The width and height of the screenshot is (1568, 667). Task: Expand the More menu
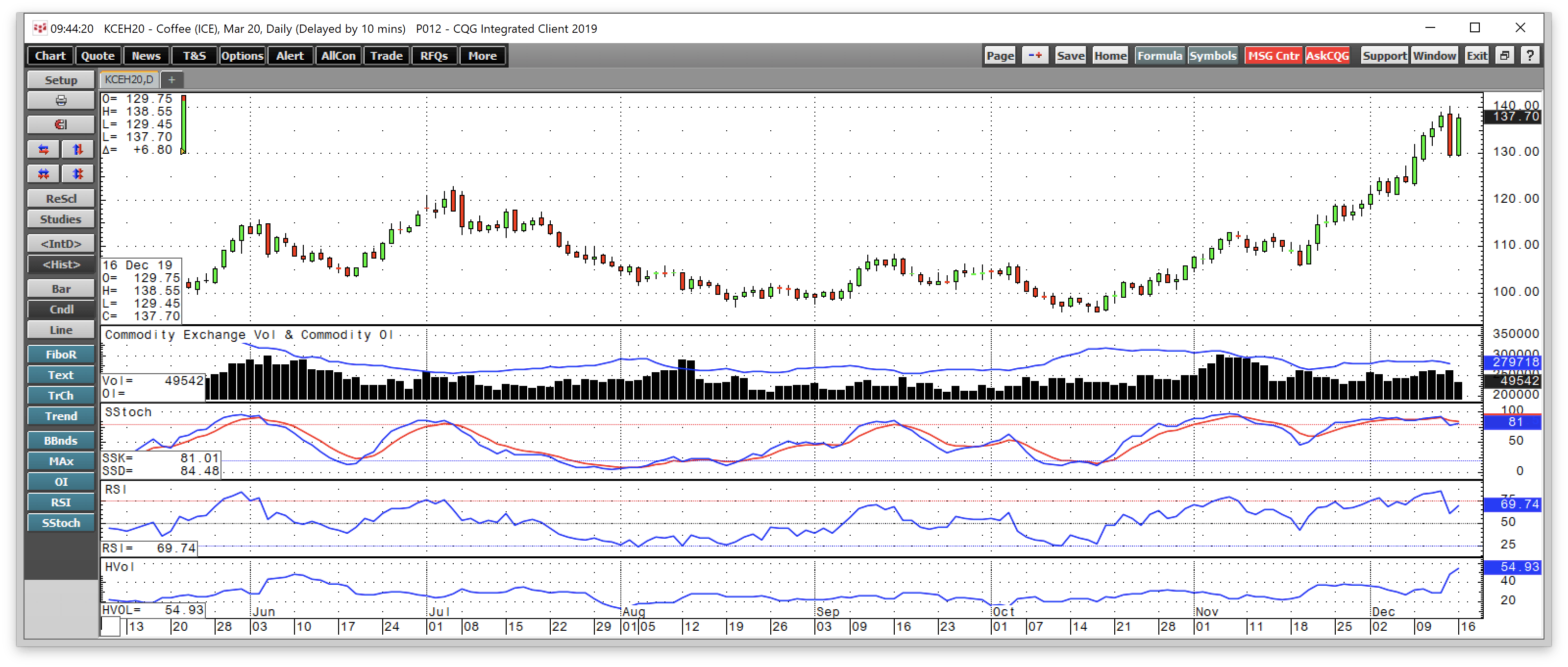point(483,55)
